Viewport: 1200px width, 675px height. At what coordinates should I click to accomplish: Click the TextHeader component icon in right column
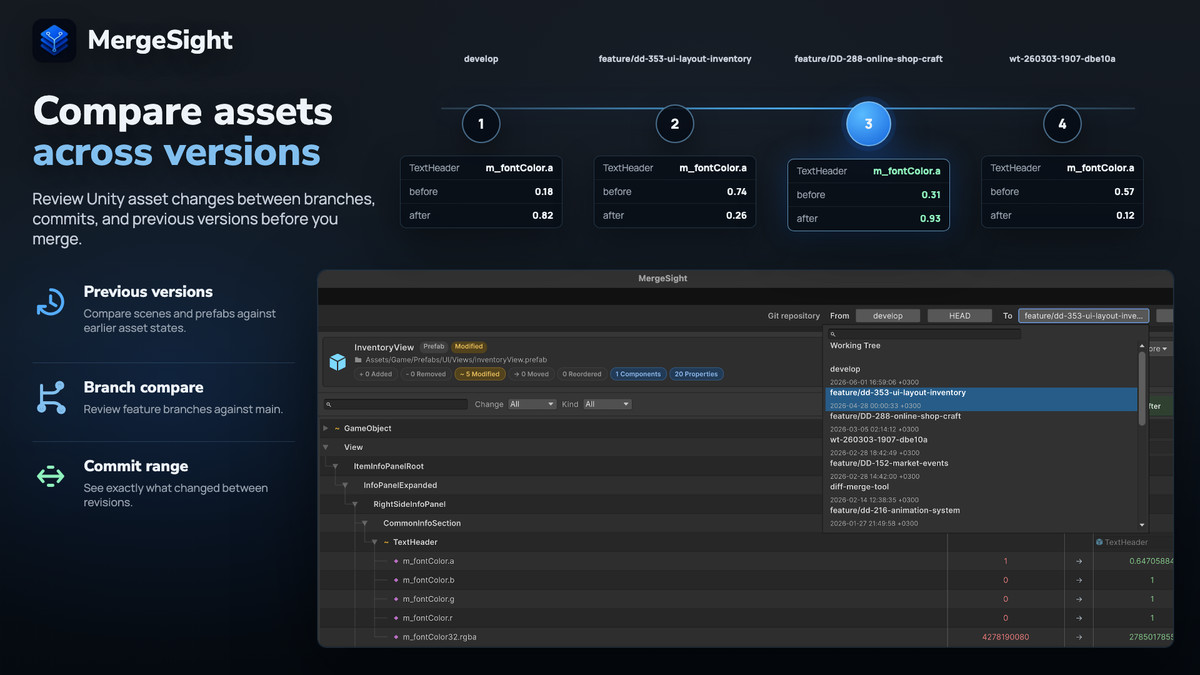1100,542
